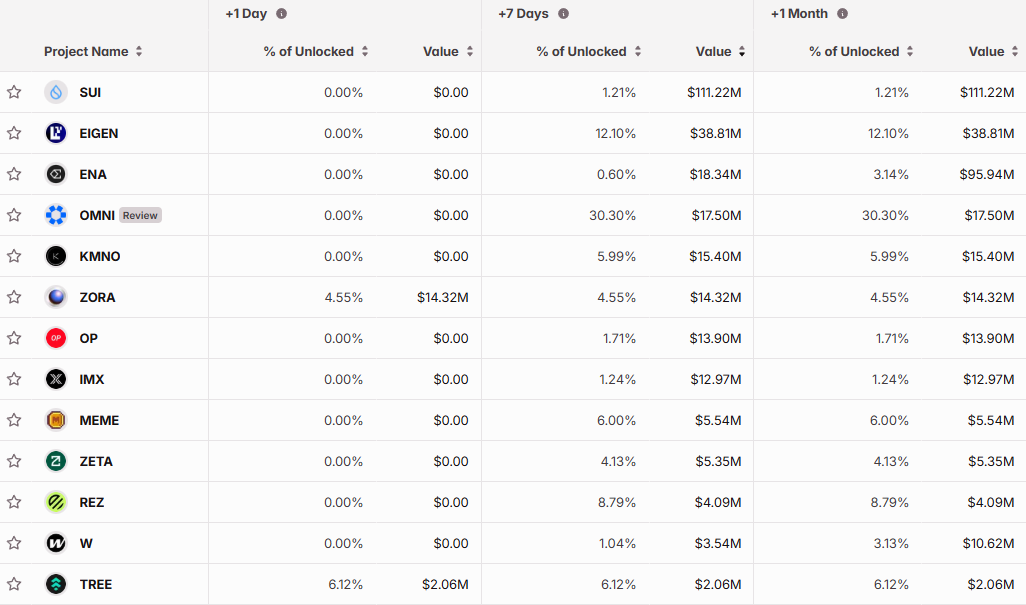Sort the table by Project Name
The height and width of the screenshot is (605, 1026).
pyautogui.click(x=93, y=52)
